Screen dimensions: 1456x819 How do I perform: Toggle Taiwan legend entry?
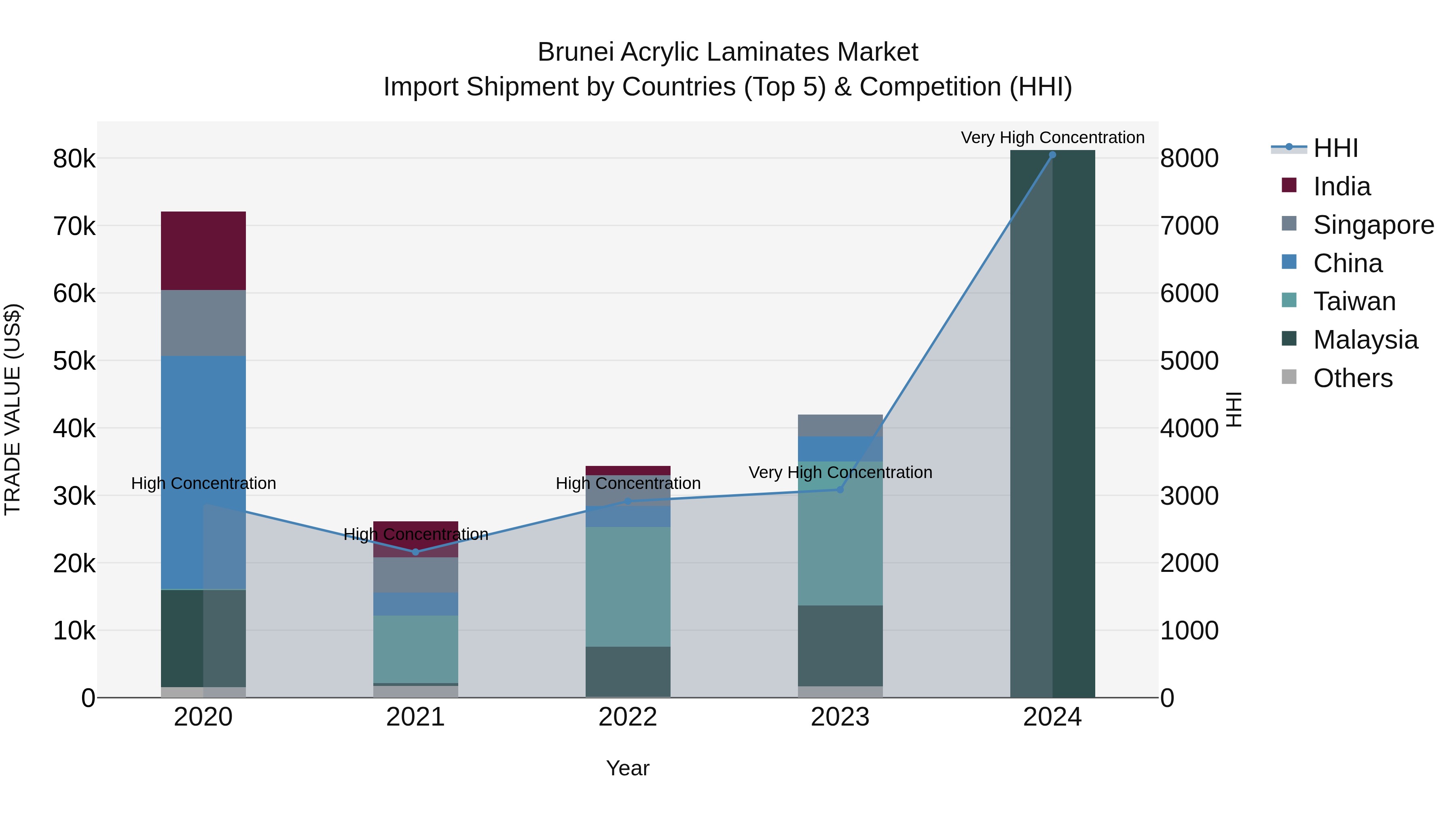(x=1338, y=301)
